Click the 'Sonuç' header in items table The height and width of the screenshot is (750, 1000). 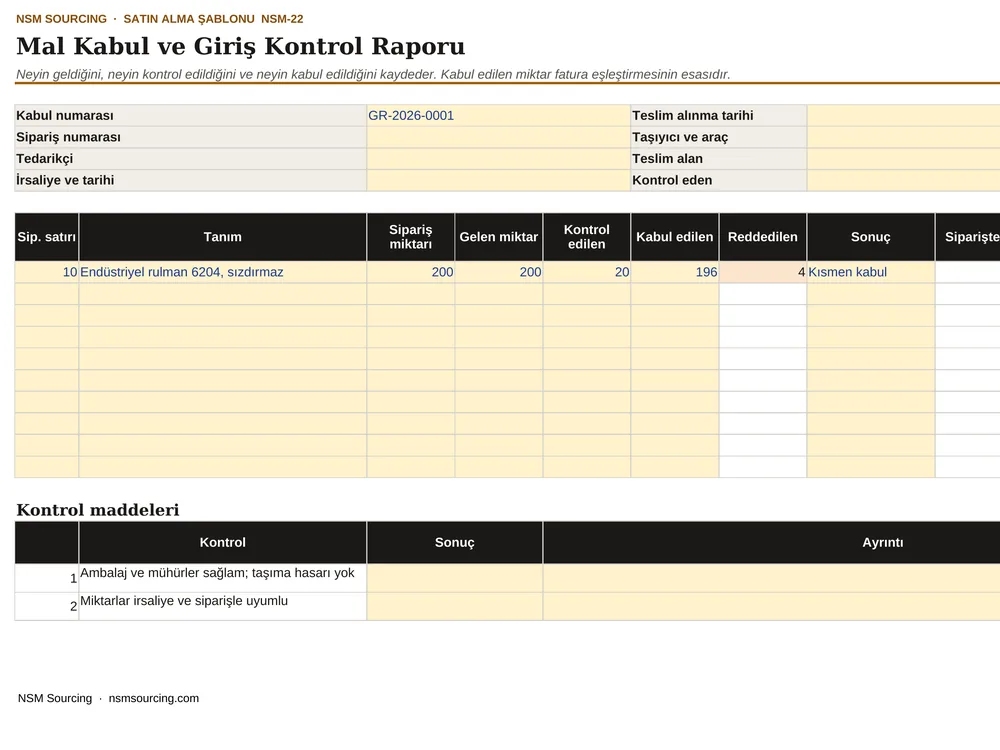(871, 237)
